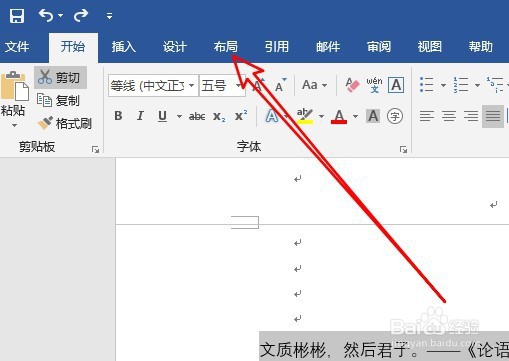Click the 剪切 cut button
Image resolution: width=509 pixels, height=361 pixels.
tap(61, 77)
